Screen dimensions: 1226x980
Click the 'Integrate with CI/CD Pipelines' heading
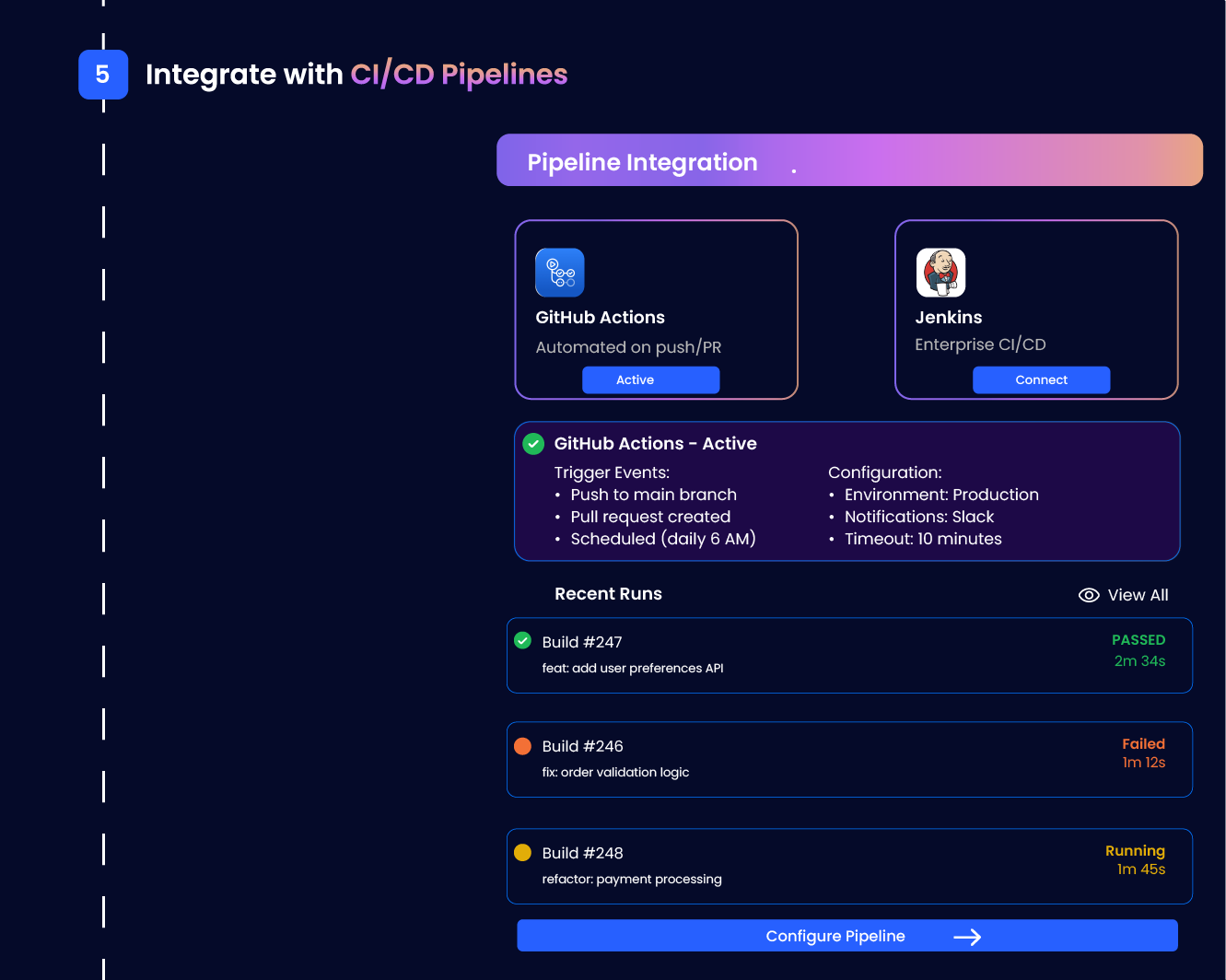(356, 75)
